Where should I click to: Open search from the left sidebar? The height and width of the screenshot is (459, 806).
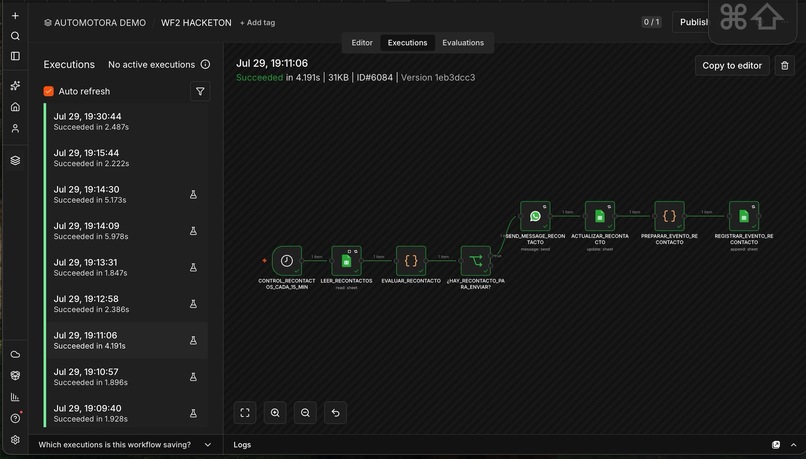[15, 35]
